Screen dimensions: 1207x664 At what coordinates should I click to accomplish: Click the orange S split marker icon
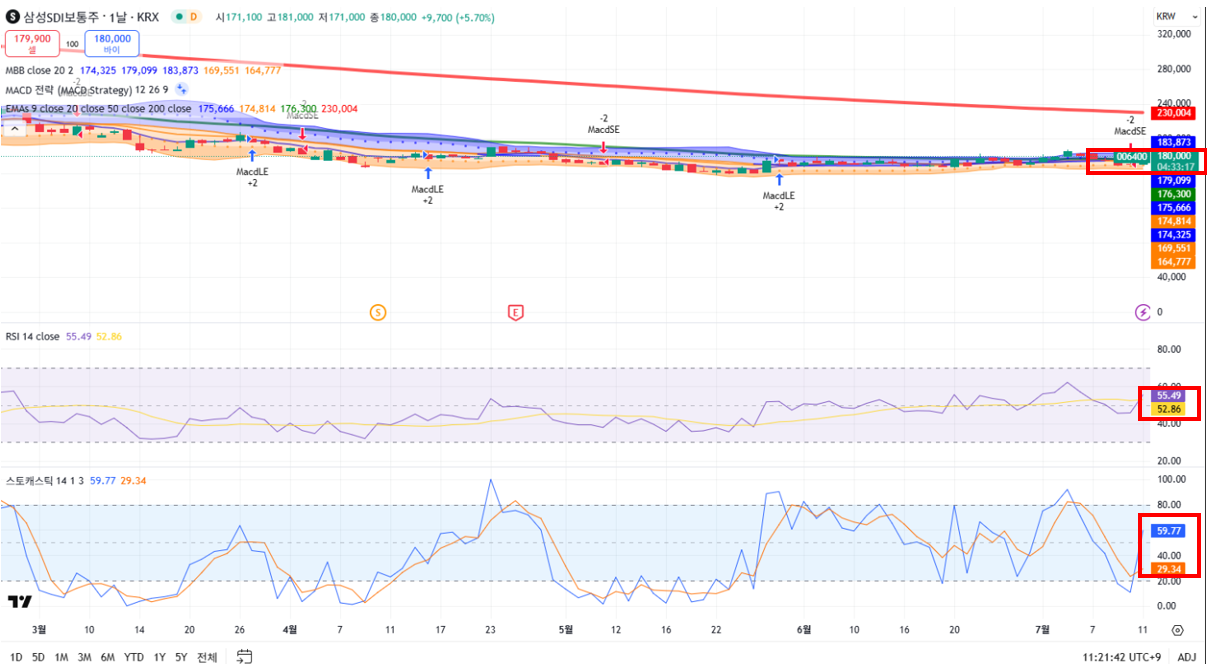point(377,312)
